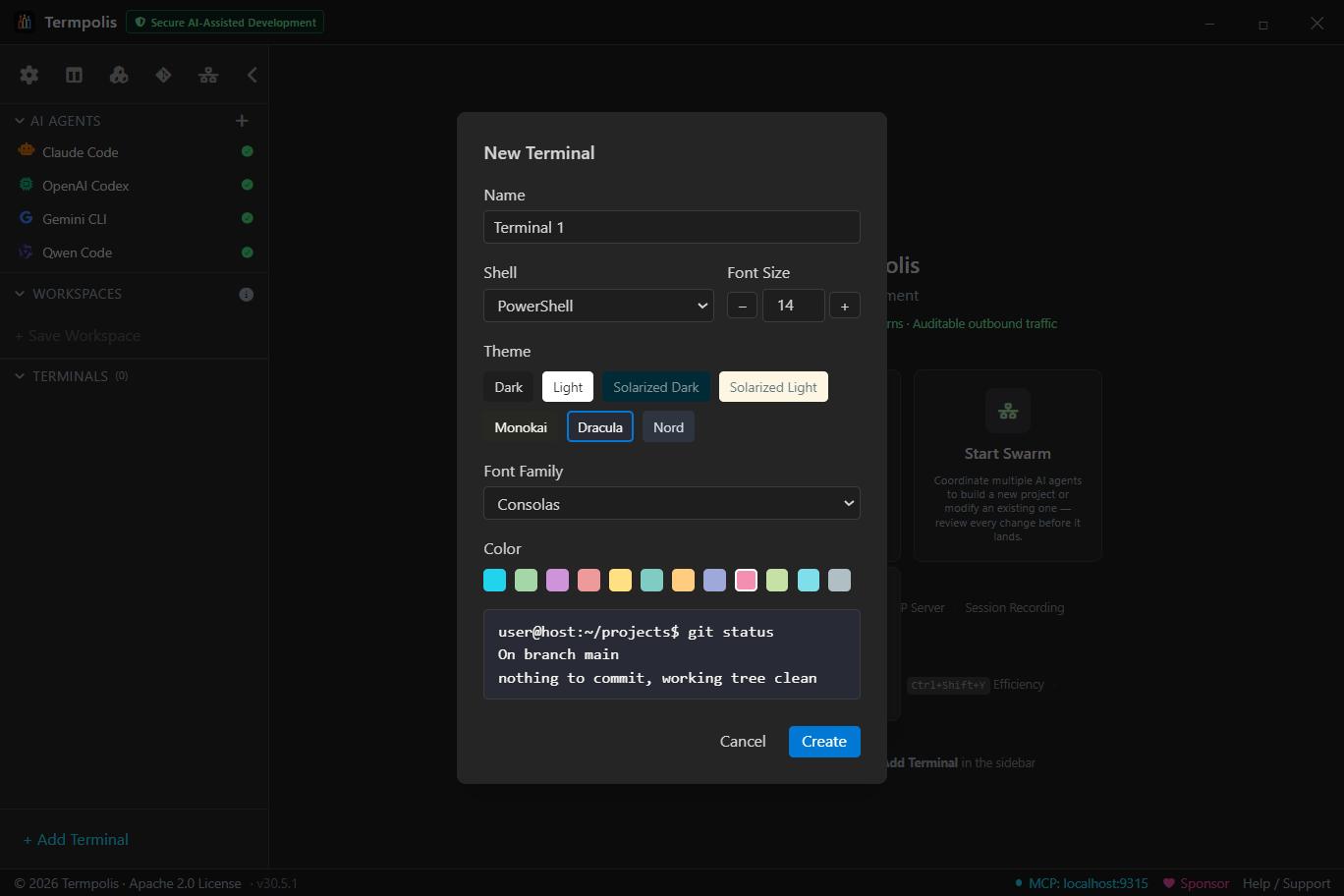Click the Secure AI-Assisted Development badge
The height and width of the screenshot is (896, 1344).
click(x=225, y=23)
